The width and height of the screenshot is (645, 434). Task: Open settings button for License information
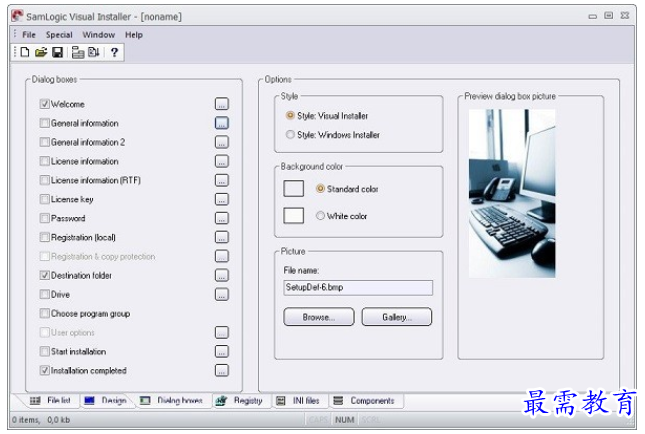222,161
